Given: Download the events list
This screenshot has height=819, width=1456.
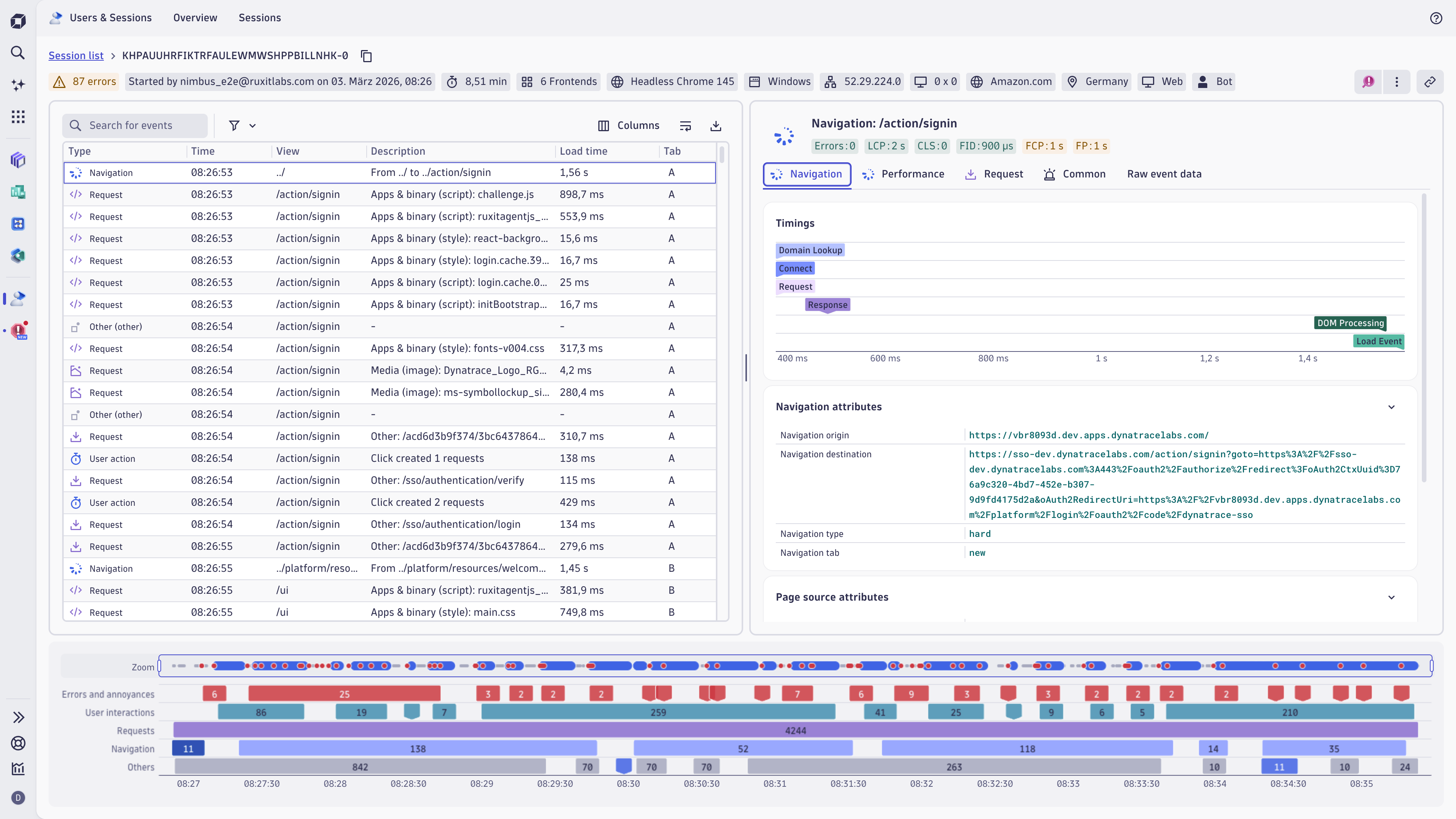Looking at the screenshot, I should 715,126.
